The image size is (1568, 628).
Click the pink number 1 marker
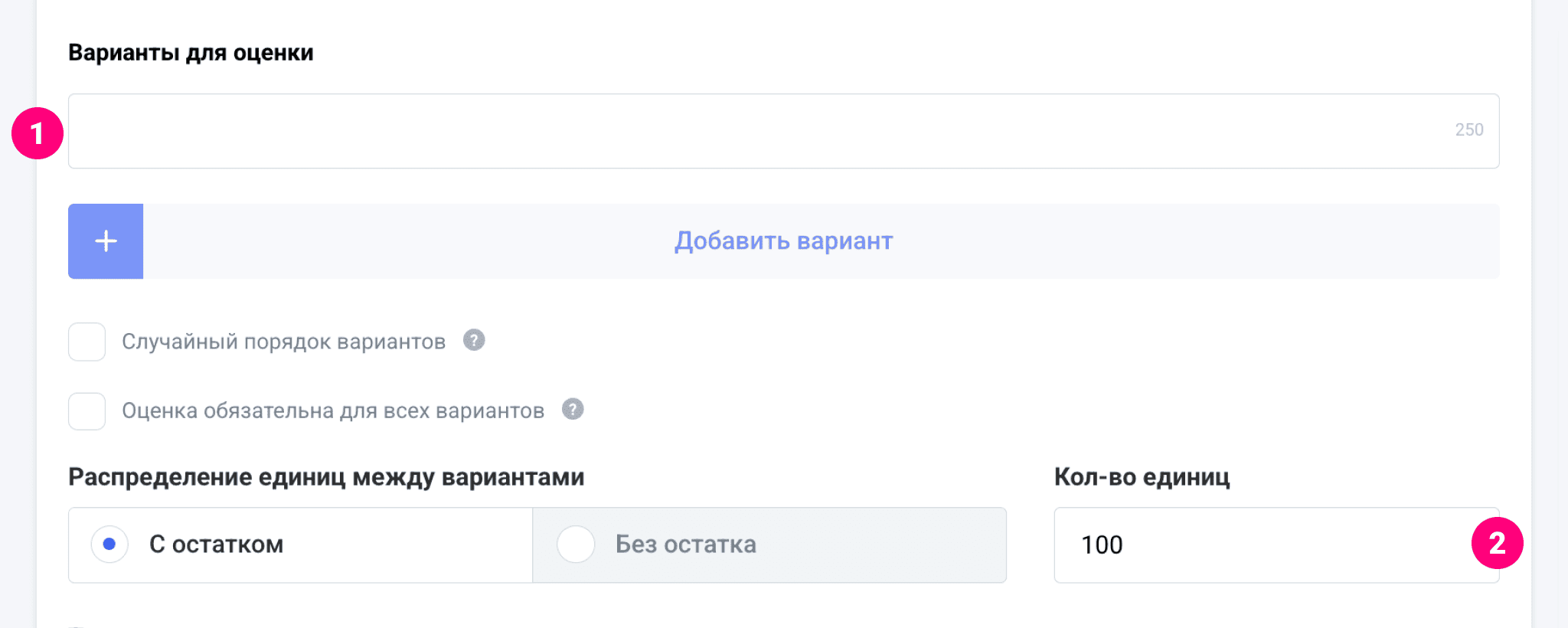(x=37, y=134)
